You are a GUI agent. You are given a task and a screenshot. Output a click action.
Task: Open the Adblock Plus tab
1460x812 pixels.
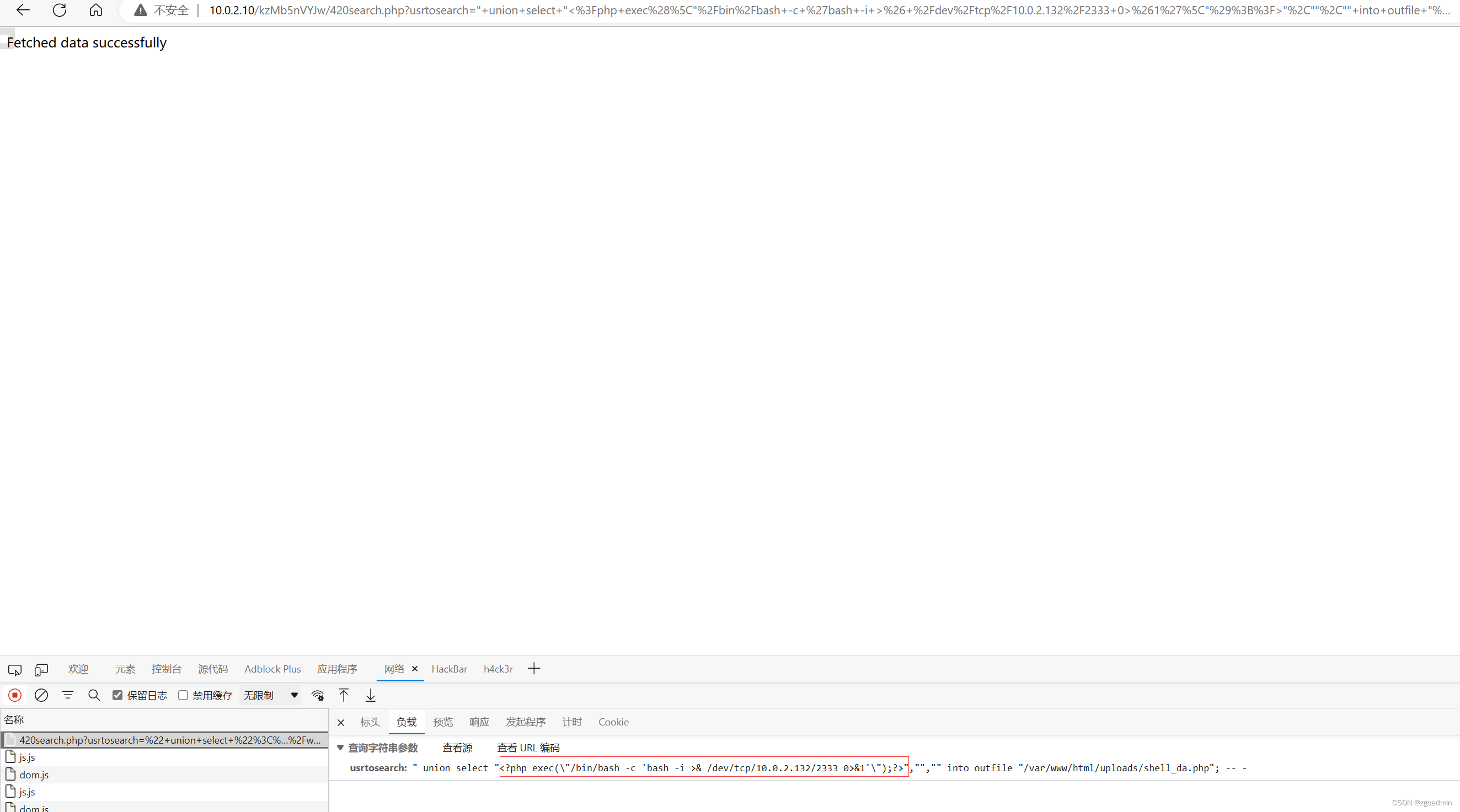[x=272, y=669]
